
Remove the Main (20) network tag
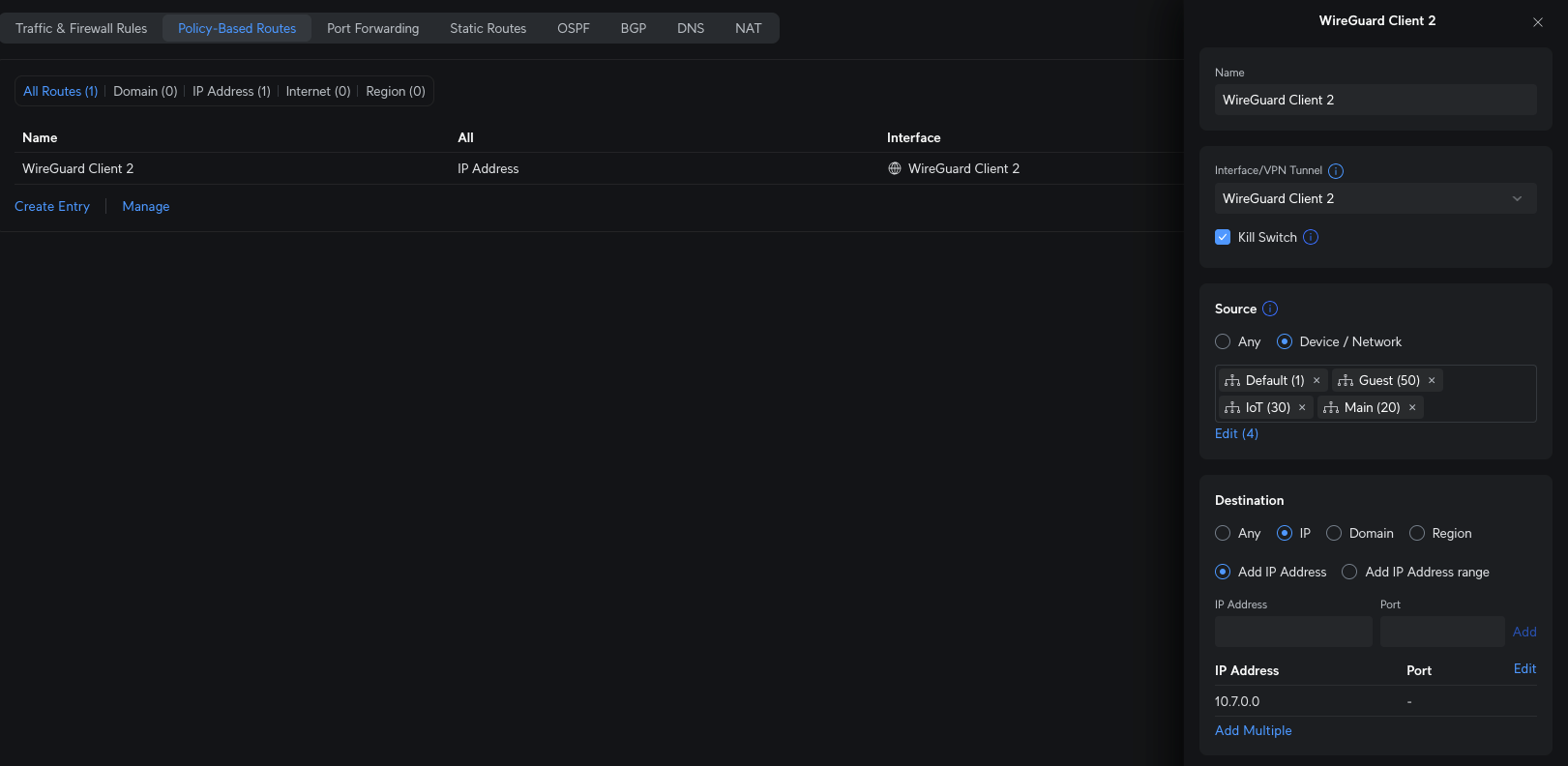pyautogui.click(x=1412, y=407)
